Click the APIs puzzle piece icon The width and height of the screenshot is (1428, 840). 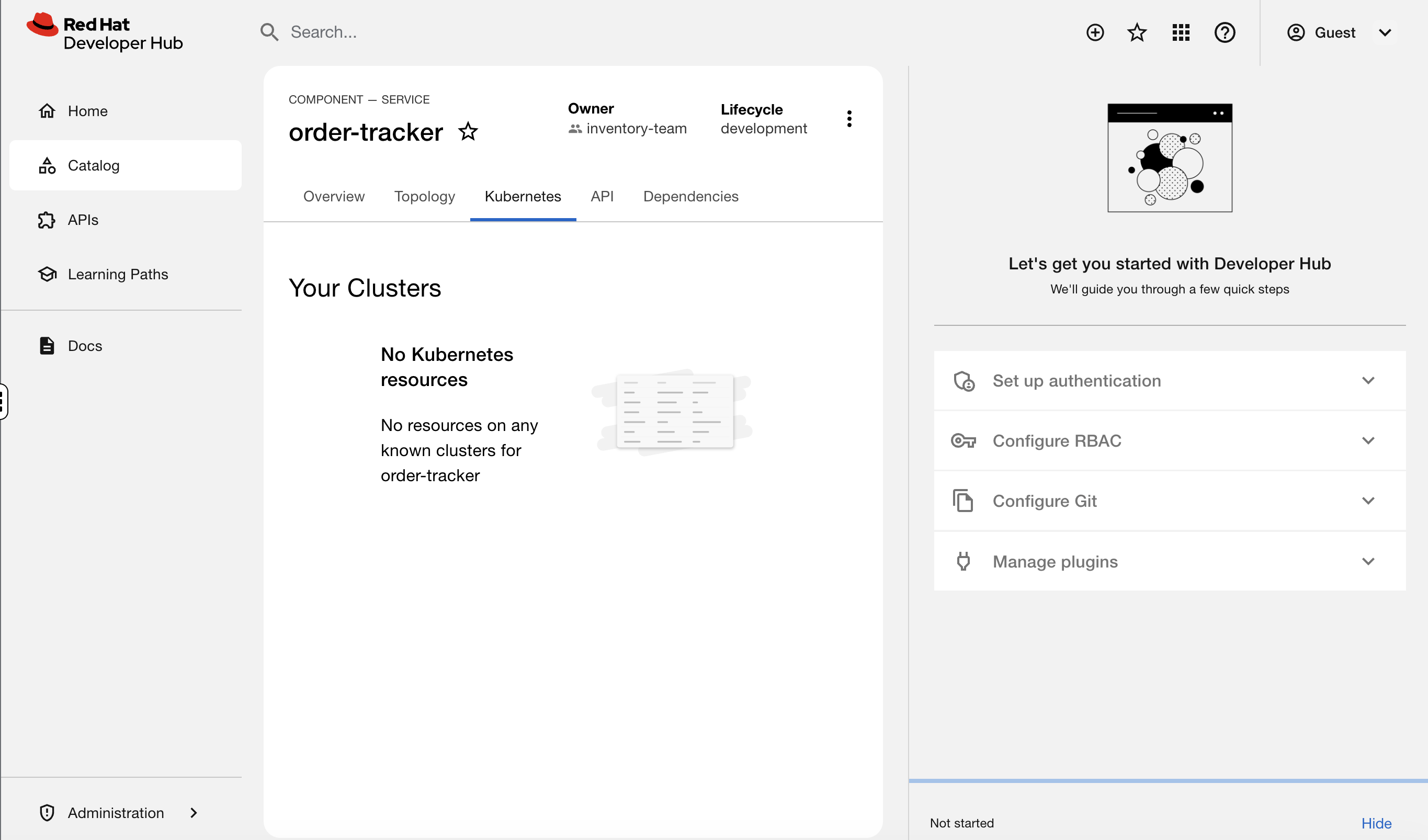tap(47, 220)
